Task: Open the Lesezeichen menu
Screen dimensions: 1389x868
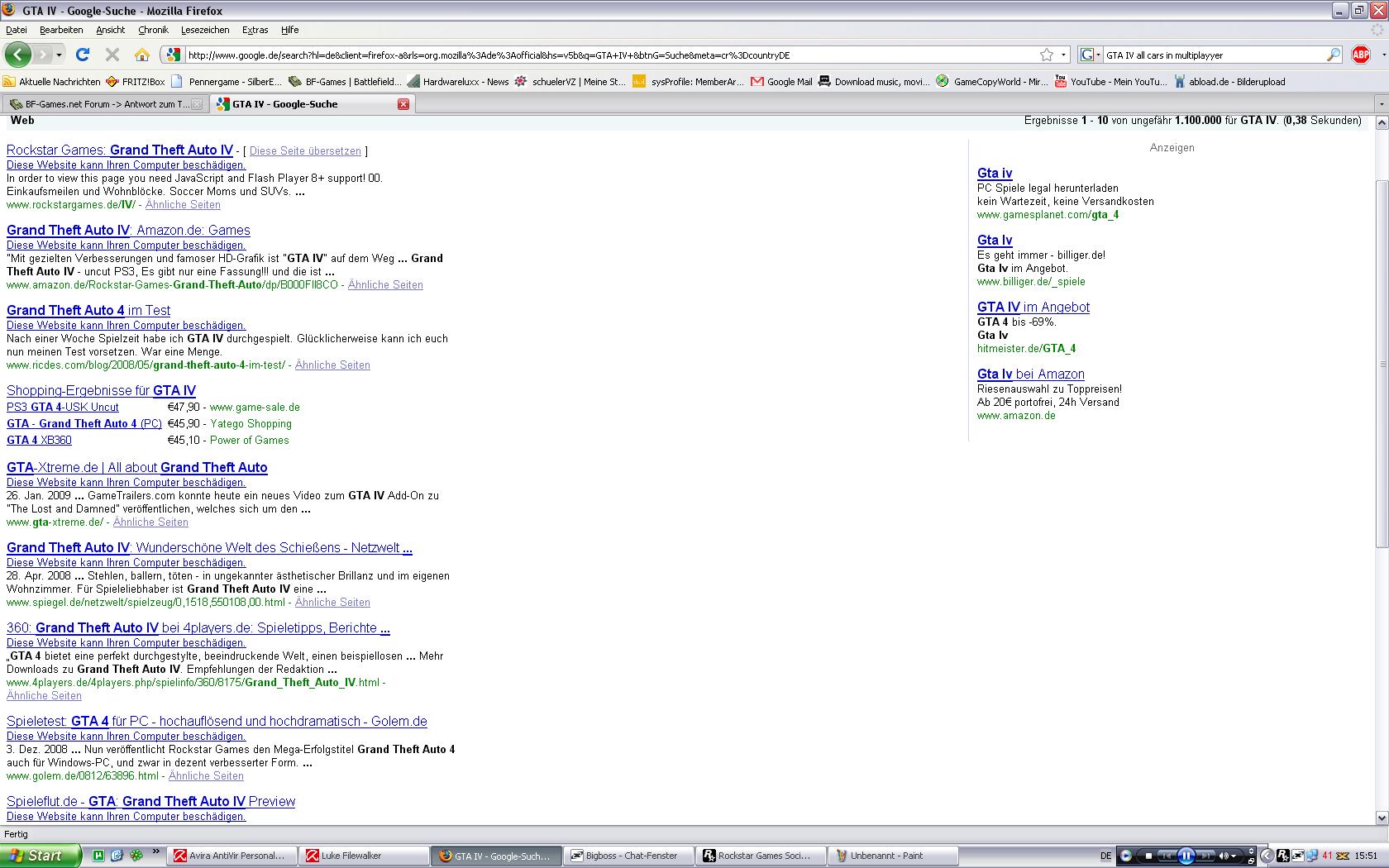Action: tap(205, 30)
